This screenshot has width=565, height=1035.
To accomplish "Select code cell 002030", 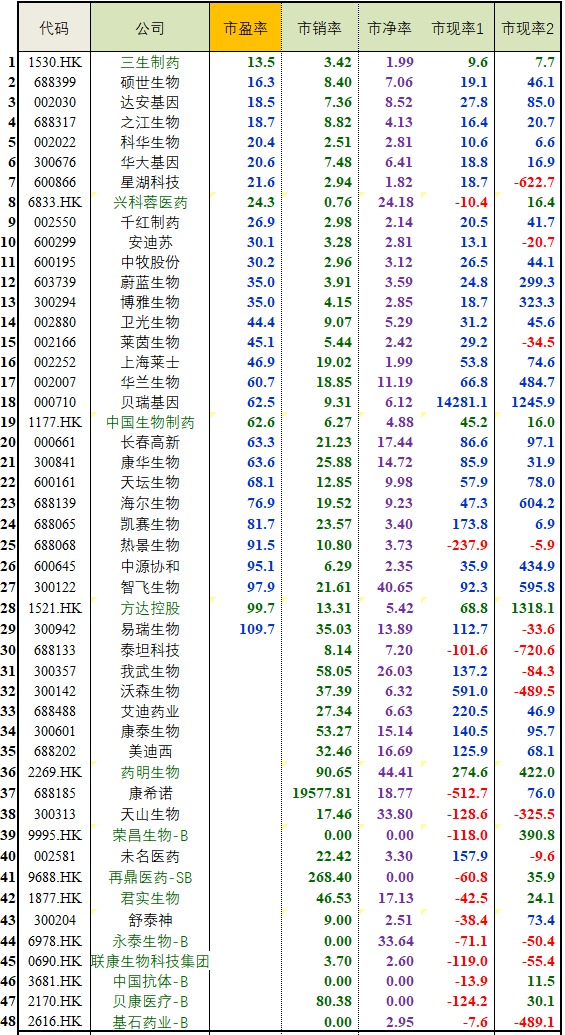I will pos(53,102).
